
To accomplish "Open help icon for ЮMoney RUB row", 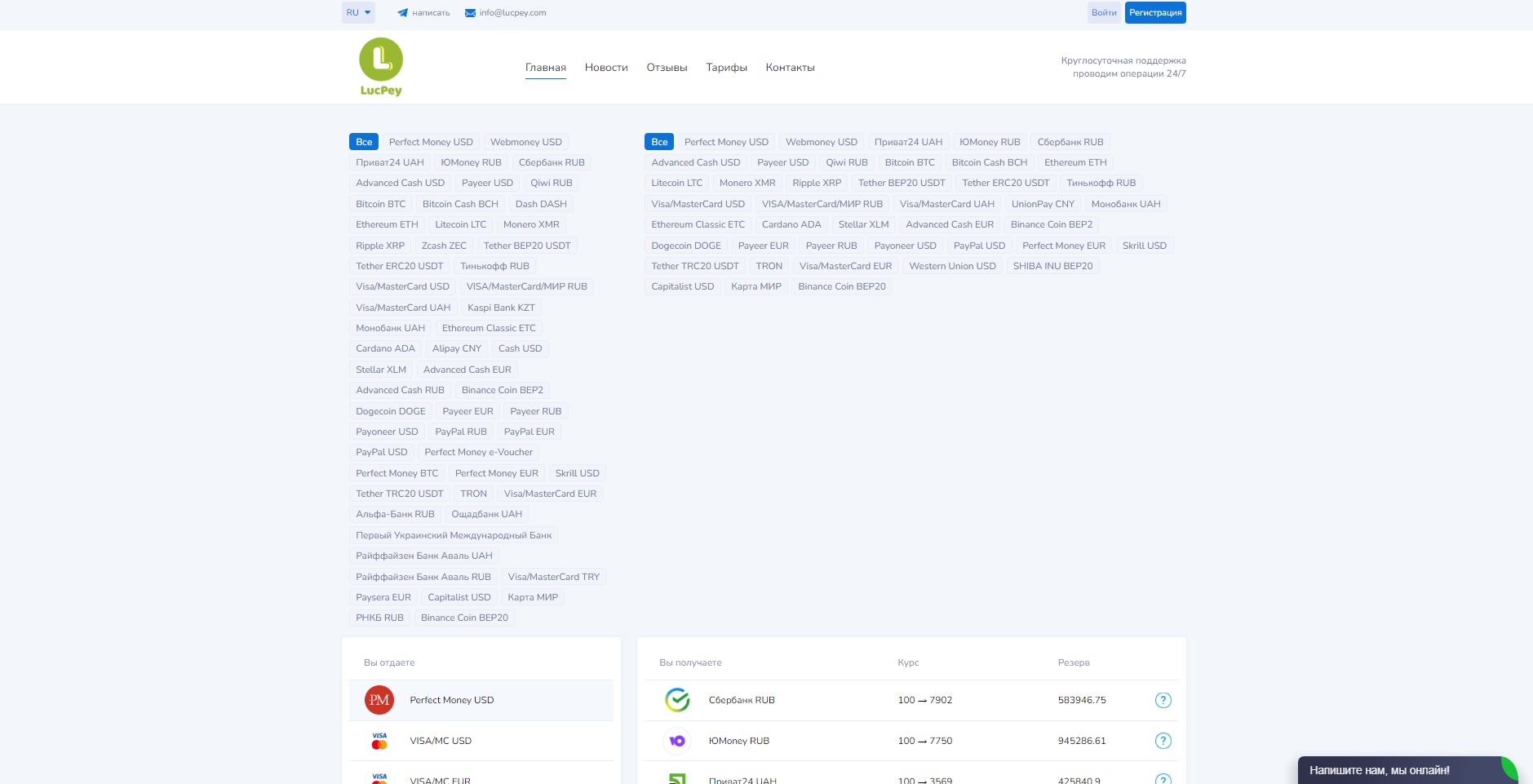I will [1163, 741].
